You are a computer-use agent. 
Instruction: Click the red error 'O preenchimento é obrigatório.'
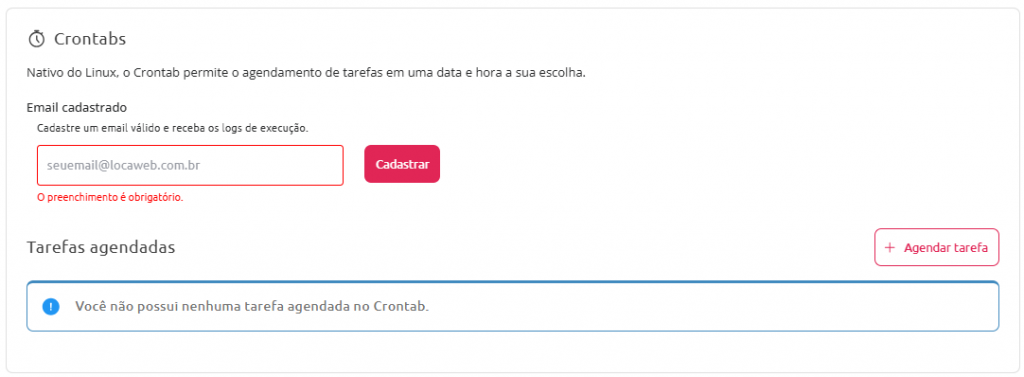click(110, 197)
